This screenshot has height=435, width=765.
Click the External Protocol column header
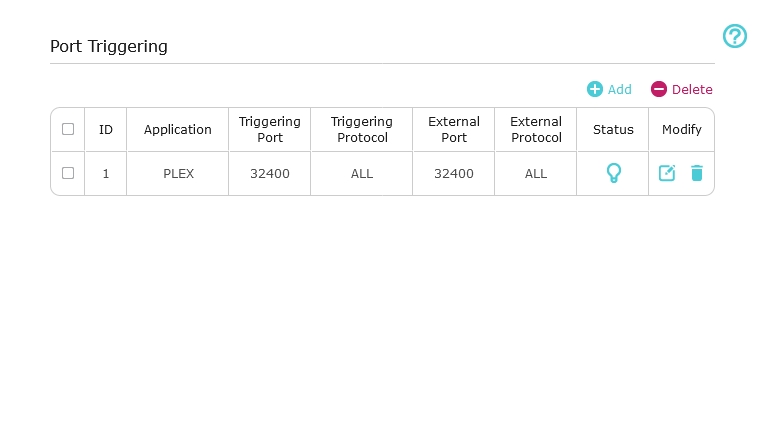536,129
